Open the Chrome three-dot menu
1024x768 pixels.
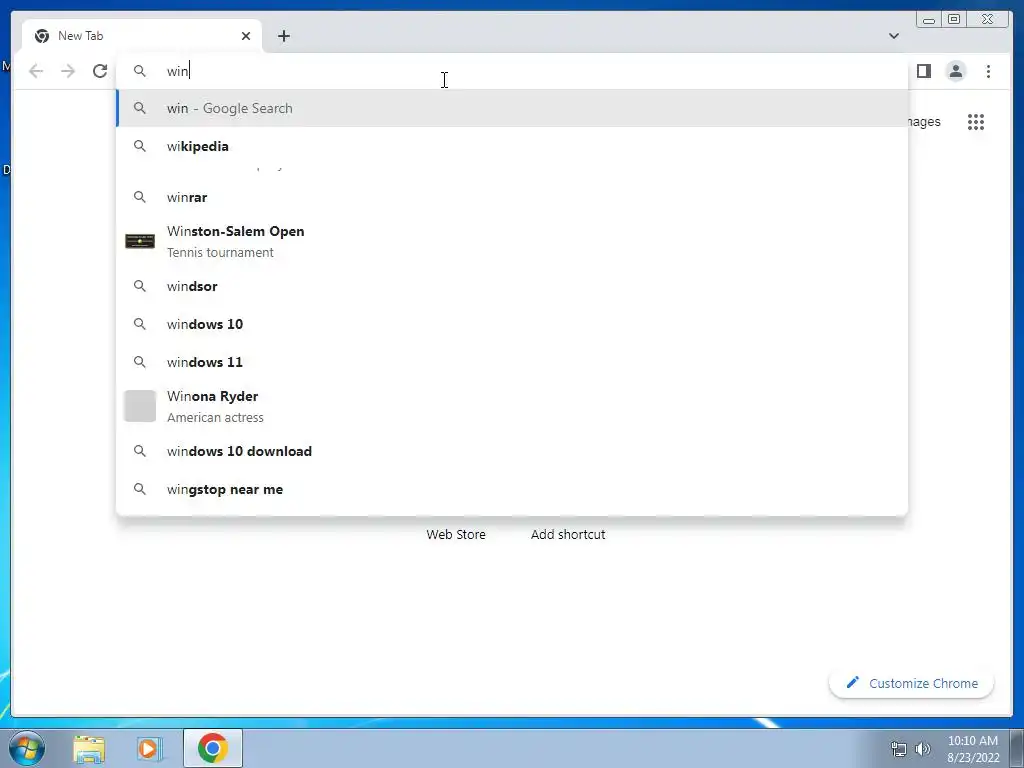988,71
